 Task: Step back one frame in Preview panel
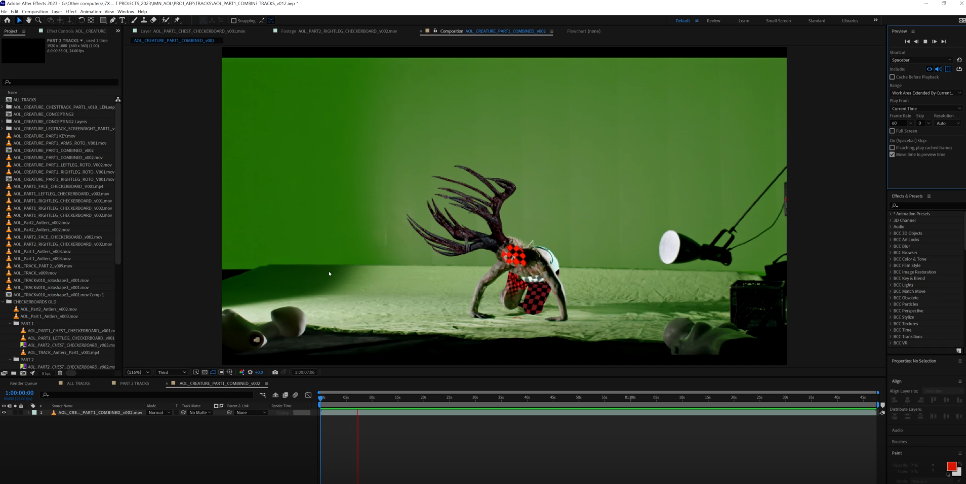(916, 41)
